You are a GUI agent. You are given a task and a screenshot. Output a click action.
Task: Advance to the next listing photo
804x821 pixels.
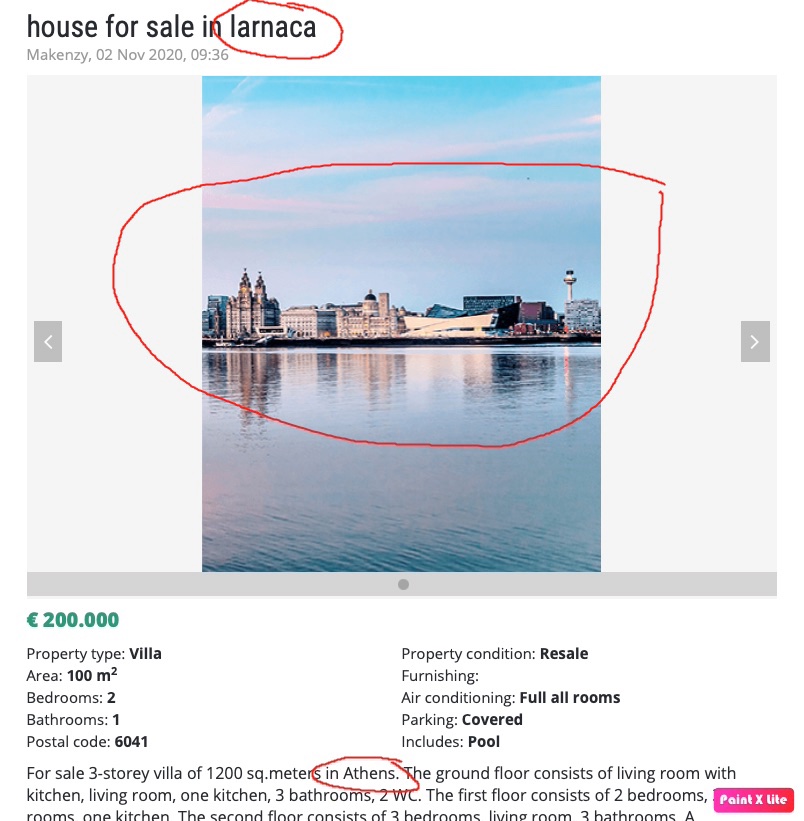755,341
